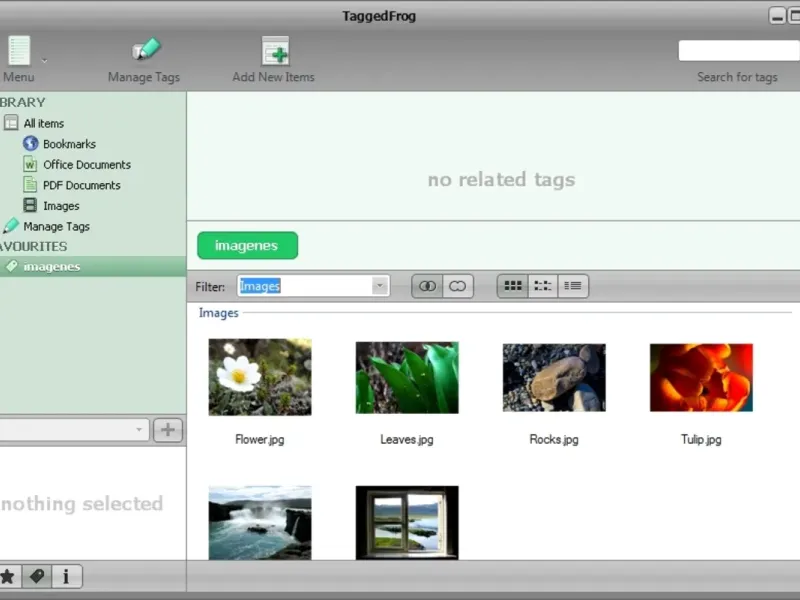The height and width of the screenshot is (600, 800).
Task: Click the Tulip.jpg file name
Action: (x=701, y=439)
